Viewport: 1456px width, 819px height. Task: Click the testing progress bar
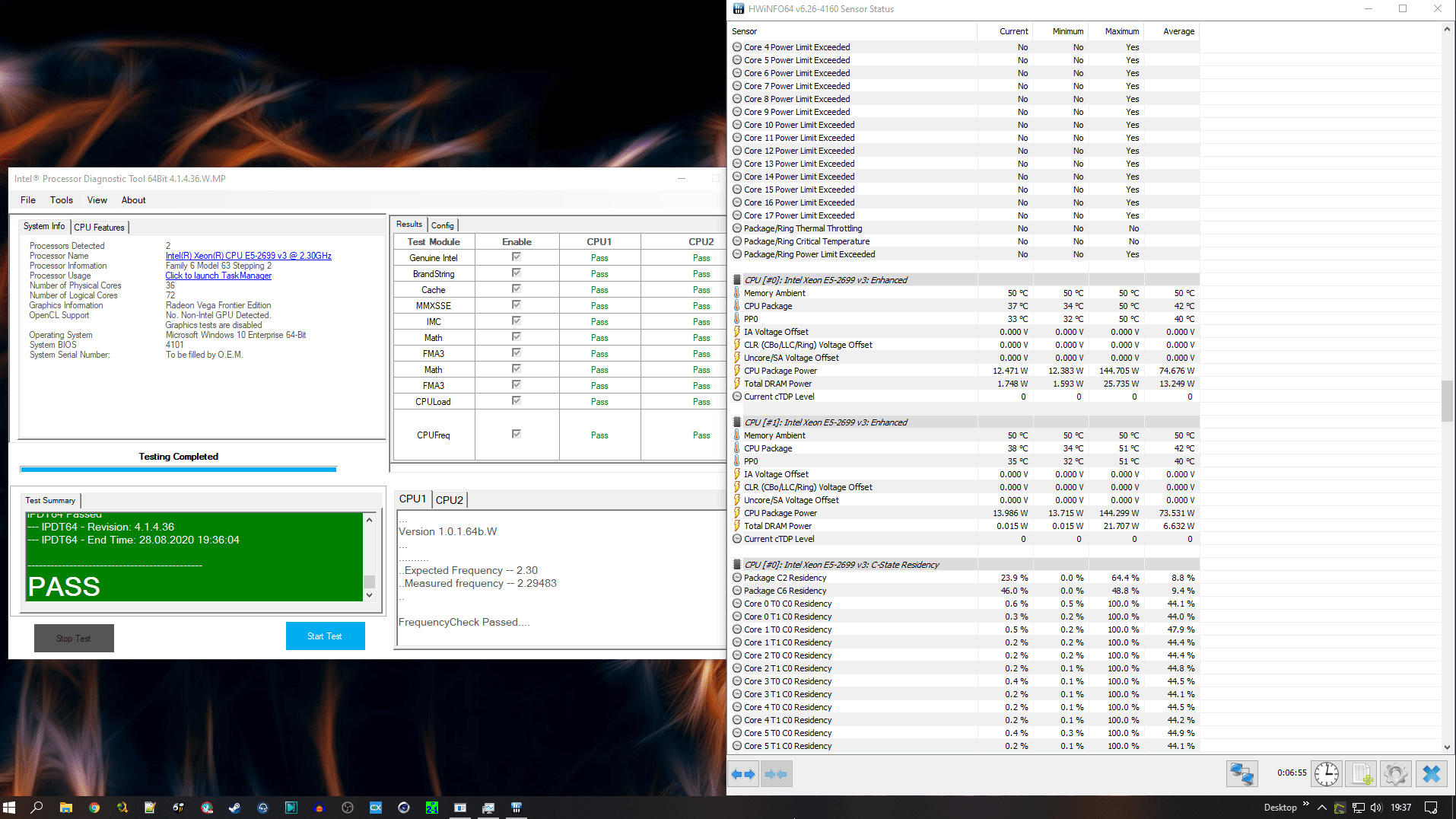pyautogui.click(x=178, y=469)
